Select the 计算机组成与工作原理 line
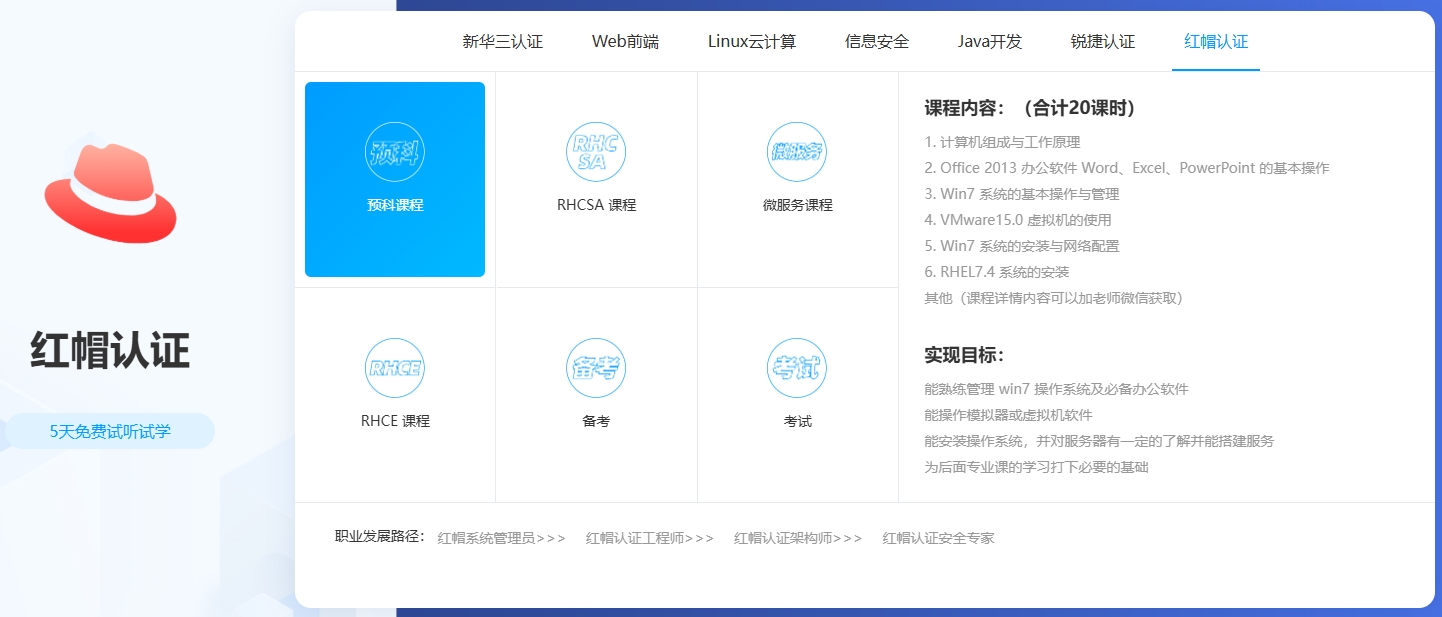Image resolution: width=1442 pixels, height=617 pixels. pos(1002,142)
